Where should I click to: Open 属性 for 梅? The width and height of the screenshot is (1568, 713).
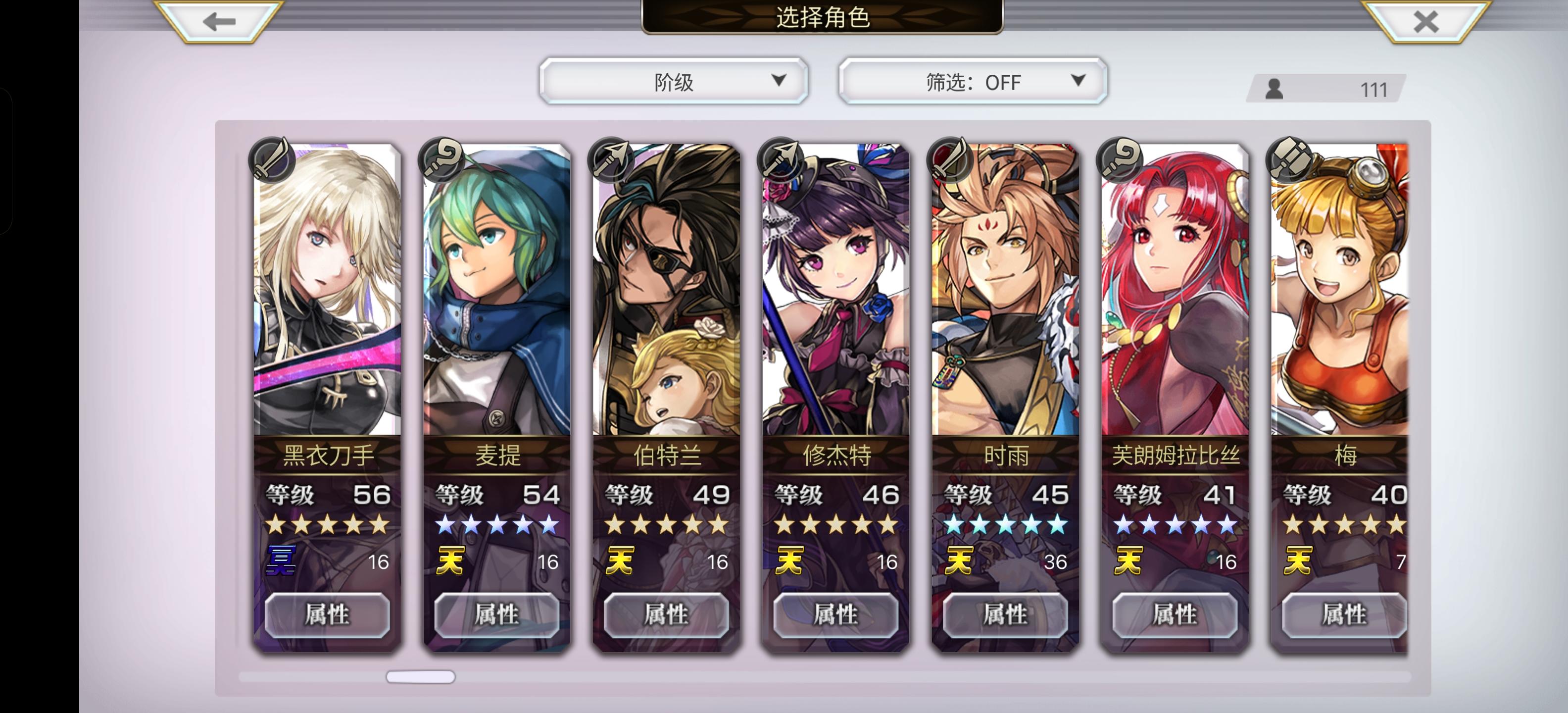pyautogui.click(x=1345, y=615)
